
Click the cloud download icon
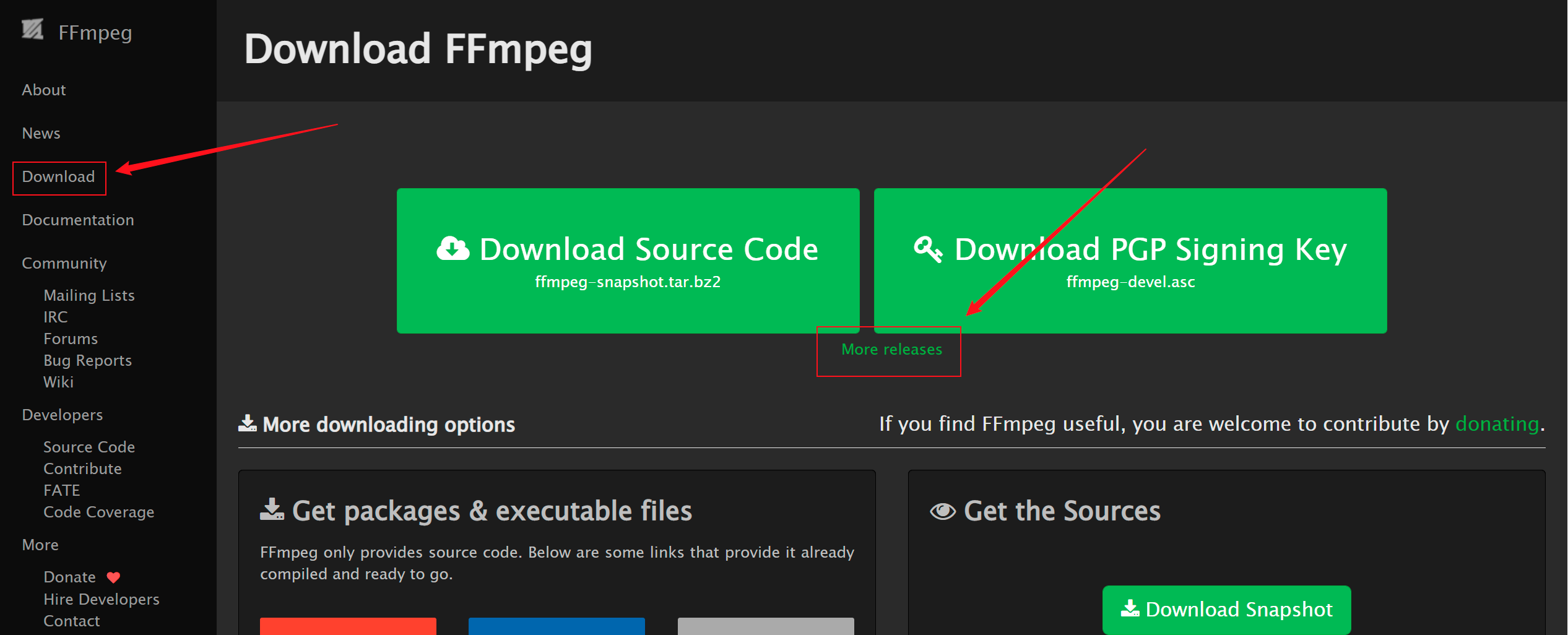(453, 249)
